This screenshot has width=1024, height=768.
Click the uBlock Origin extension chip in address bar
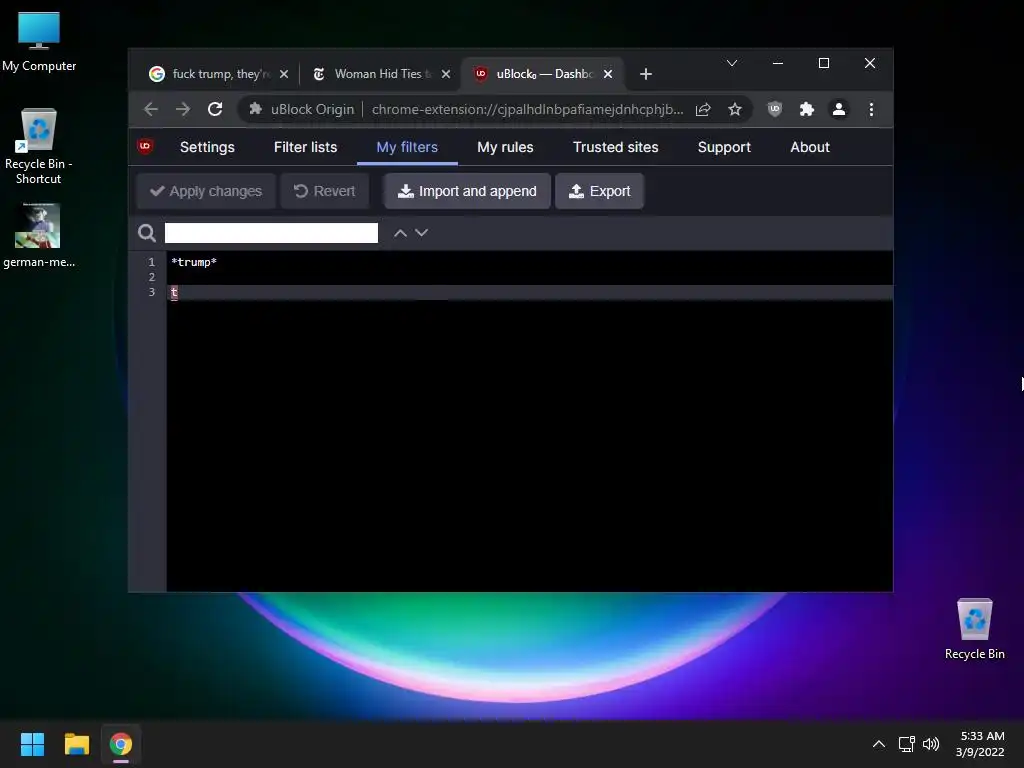coord(302,109)
